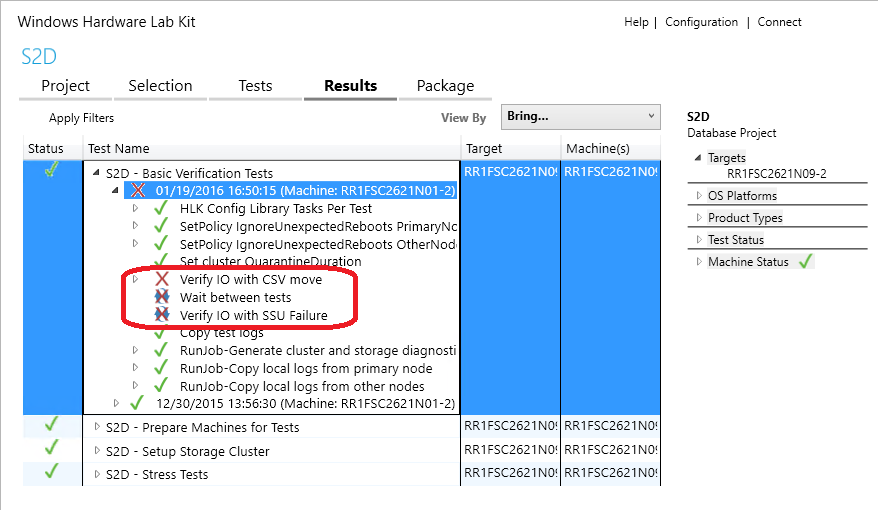Click green check beside HLK Config Library Tasks
This screenshot has height=510, width=878.
pos(161,208)
